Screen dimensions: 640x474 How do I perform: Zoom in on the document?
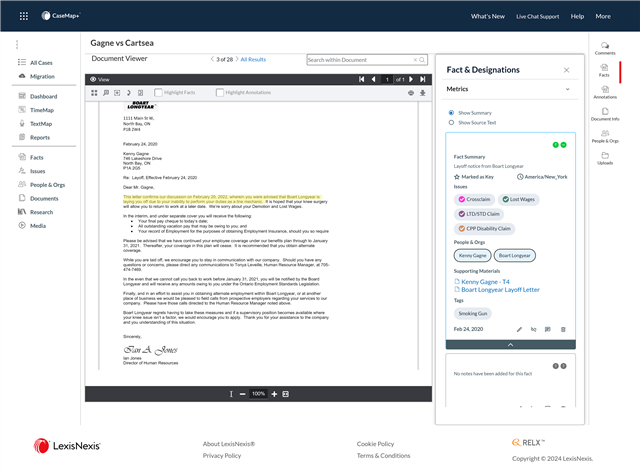274,394
